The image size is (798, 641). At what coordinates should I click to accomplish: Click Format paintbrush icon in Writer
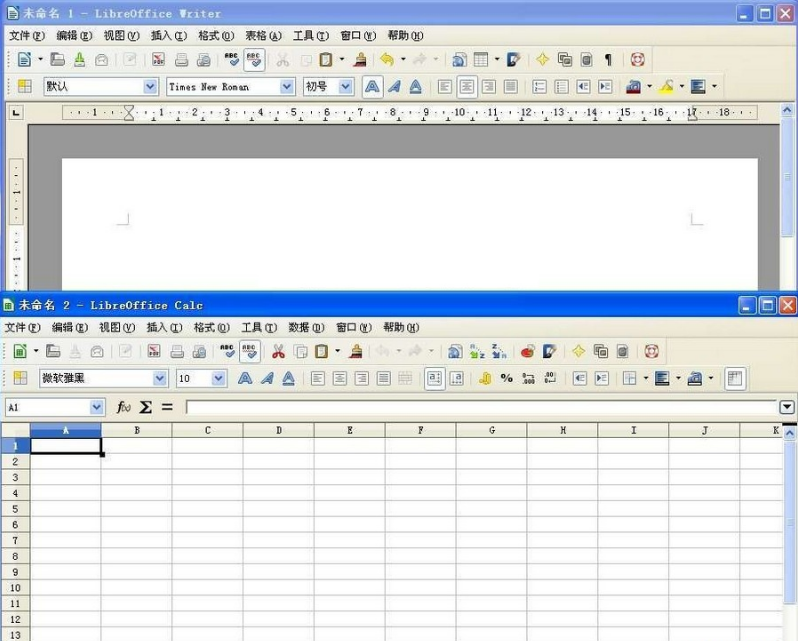click(x=360, y=60)
